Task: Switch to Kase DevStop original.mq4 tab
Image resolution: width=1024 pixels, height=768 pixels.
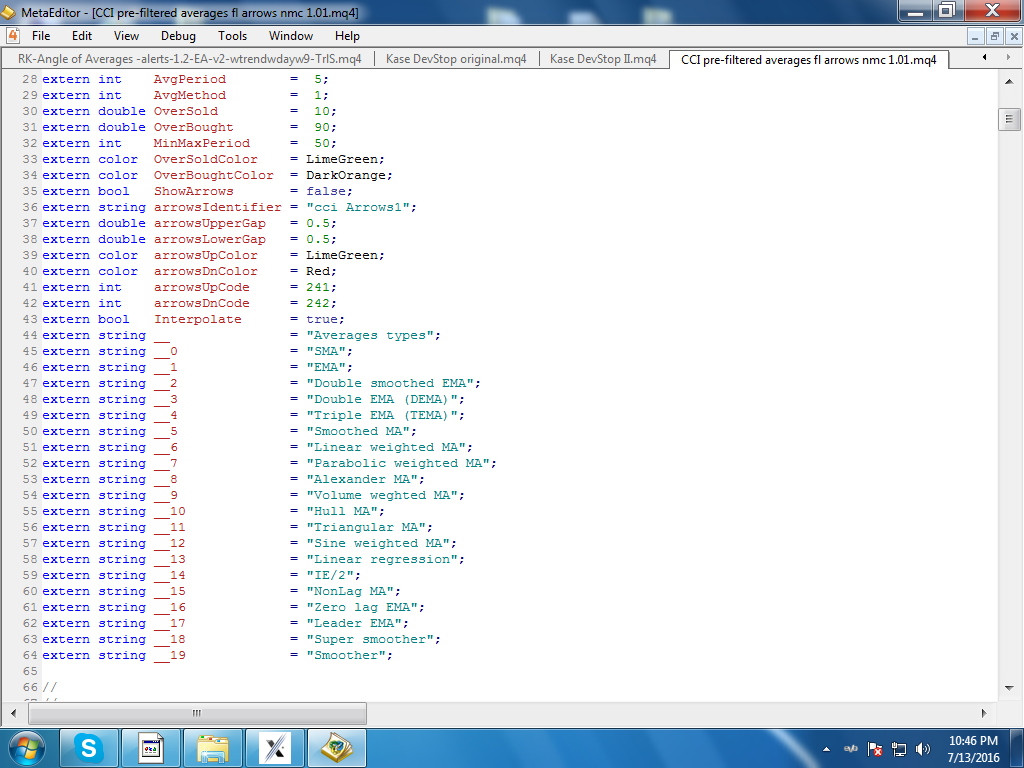Action: (x=456, y=59)
